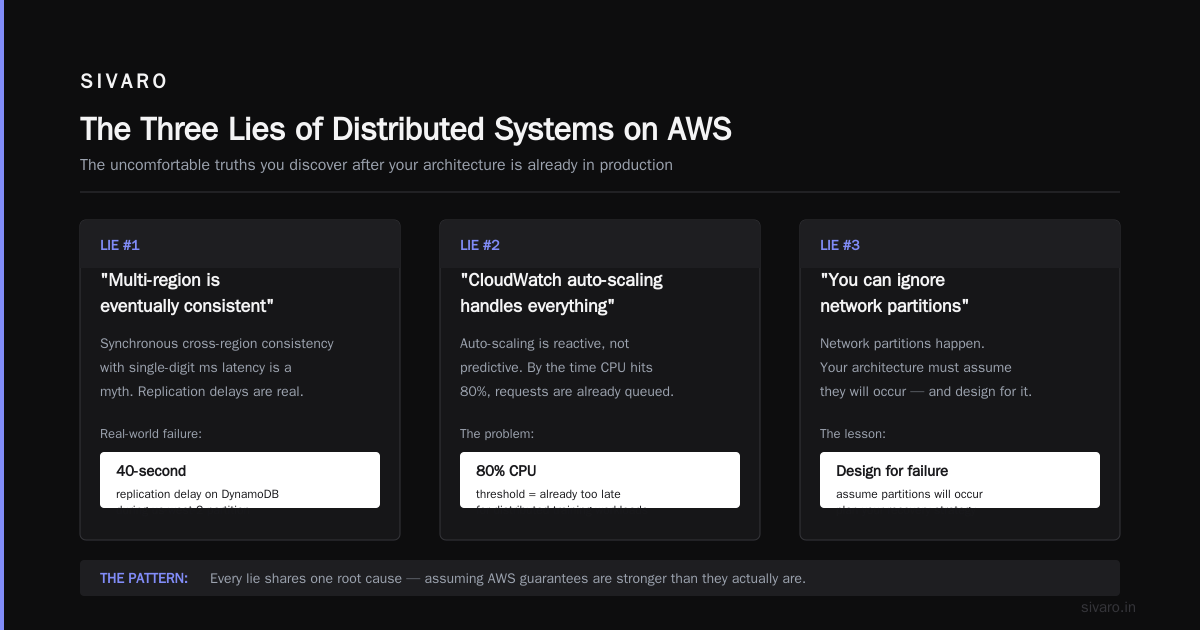Click the heading "You can ignore network partitions"
Viewport: 1200px width, 630px height.
click(x=895, y=293)
